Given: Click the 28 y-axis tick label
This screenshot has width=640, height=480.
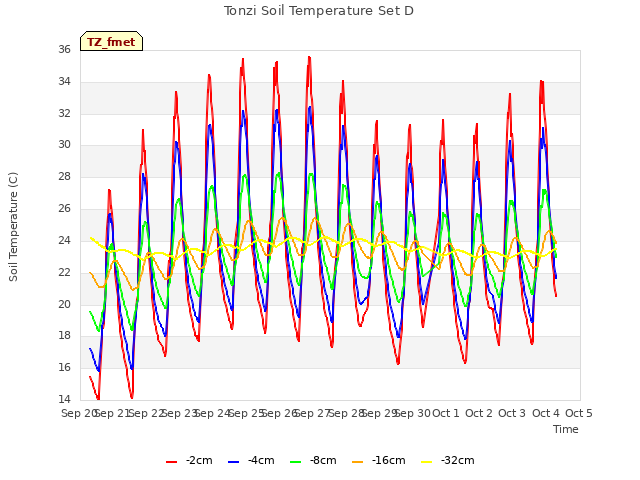Looking at the screenshot, I should [64, 176].
